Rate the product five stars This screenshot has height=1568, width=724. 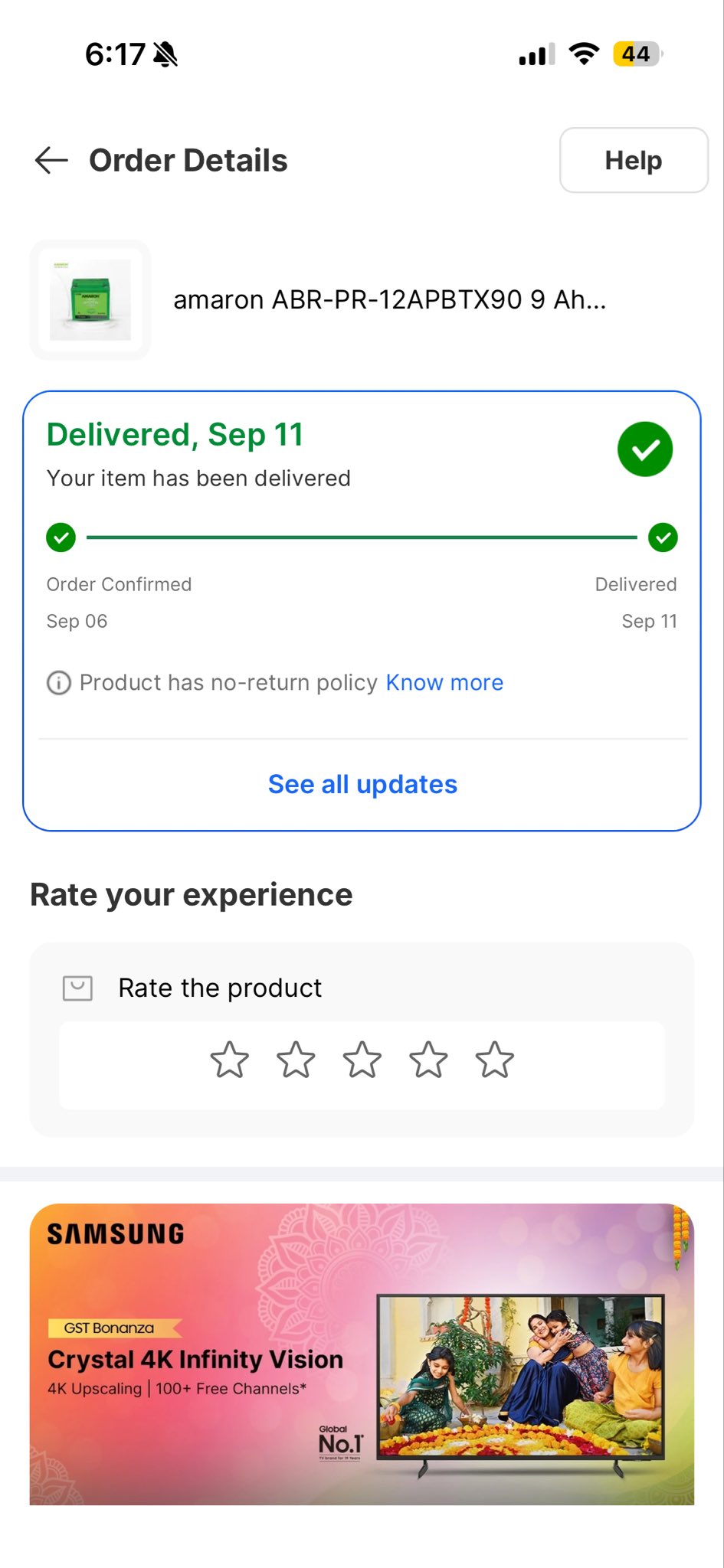point(495,1060)
